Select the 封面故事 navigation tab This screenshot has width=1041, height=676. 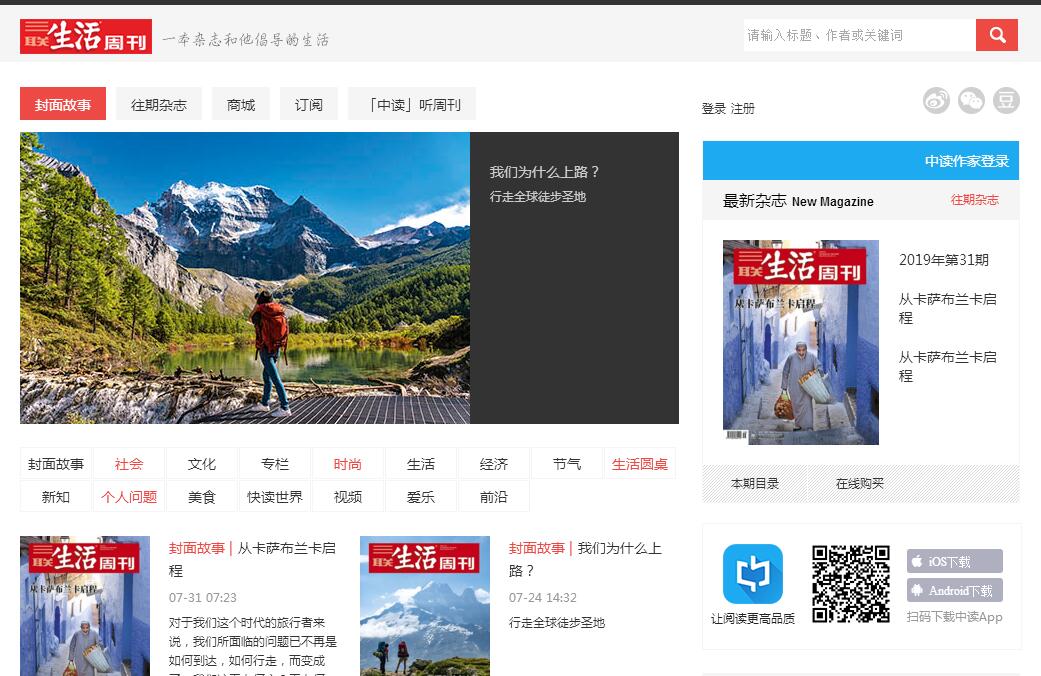63,104
